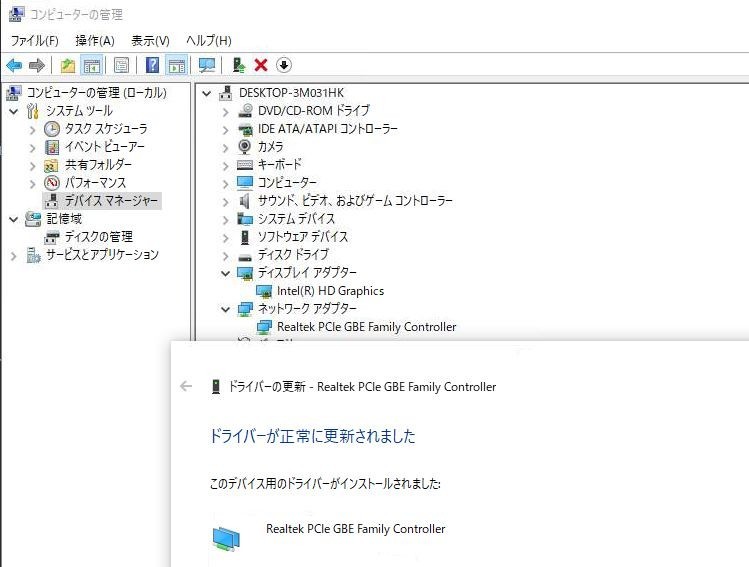Click the IDE ATA/ATAPI controller icon

click(245, 129)
